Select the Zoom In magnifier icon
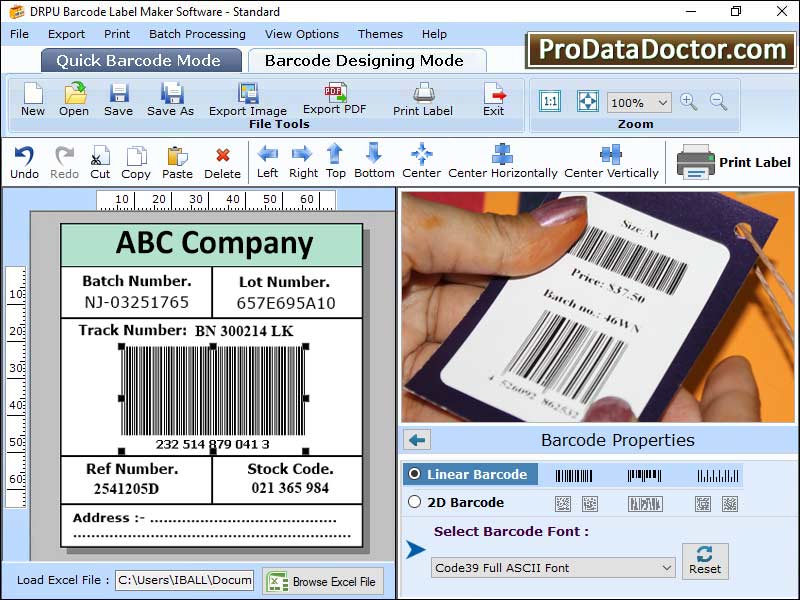This screenshot has height=600, width=800. pos(690,102)
